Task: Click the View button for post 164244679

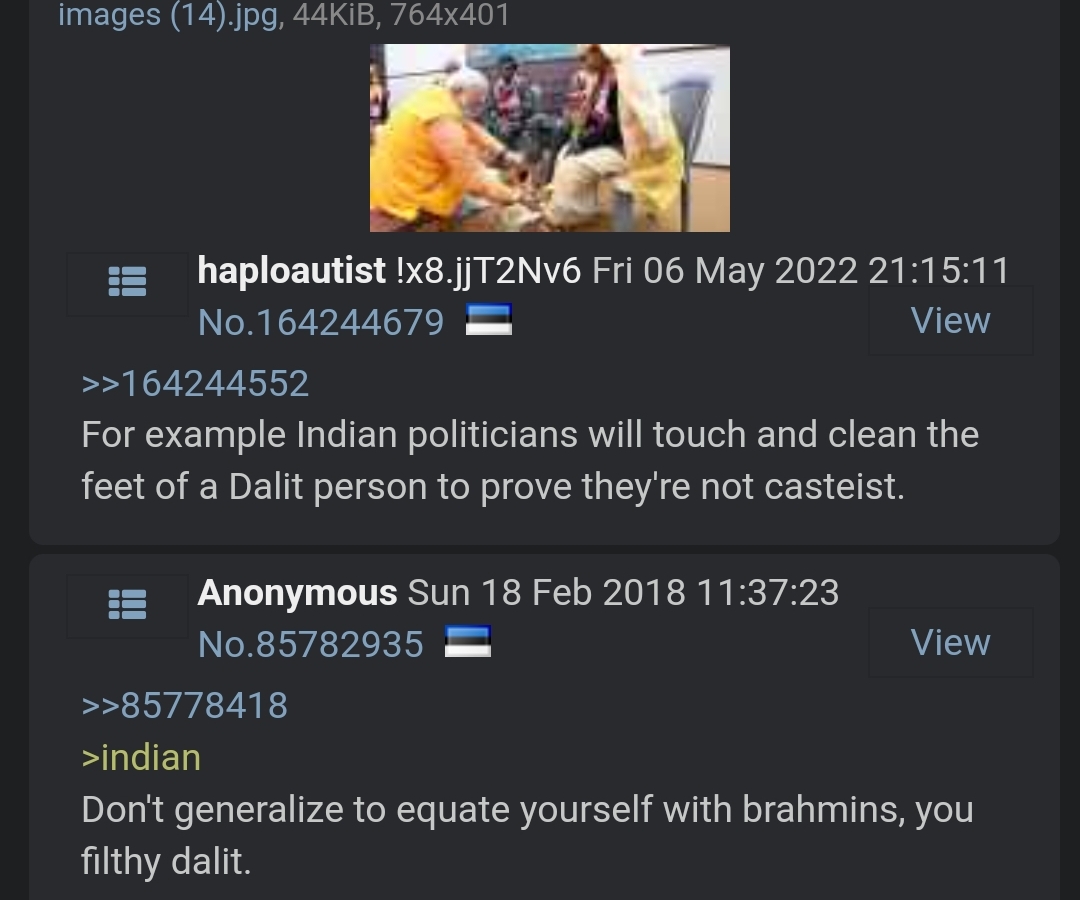Action: point(951,321)
